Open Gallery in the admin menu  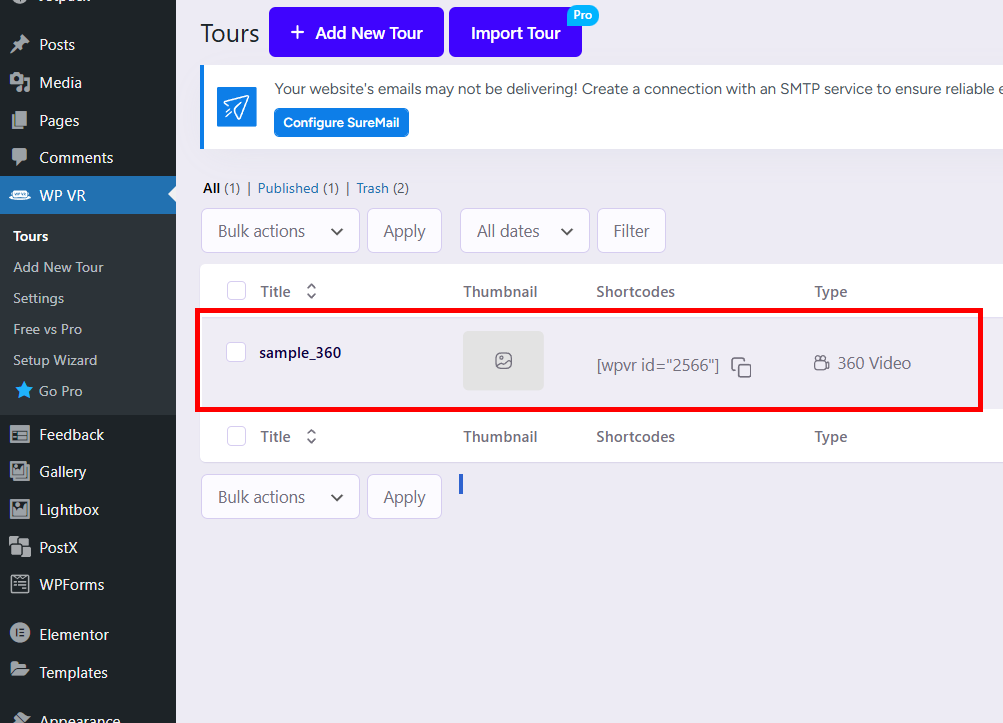[x=63, y=472]
